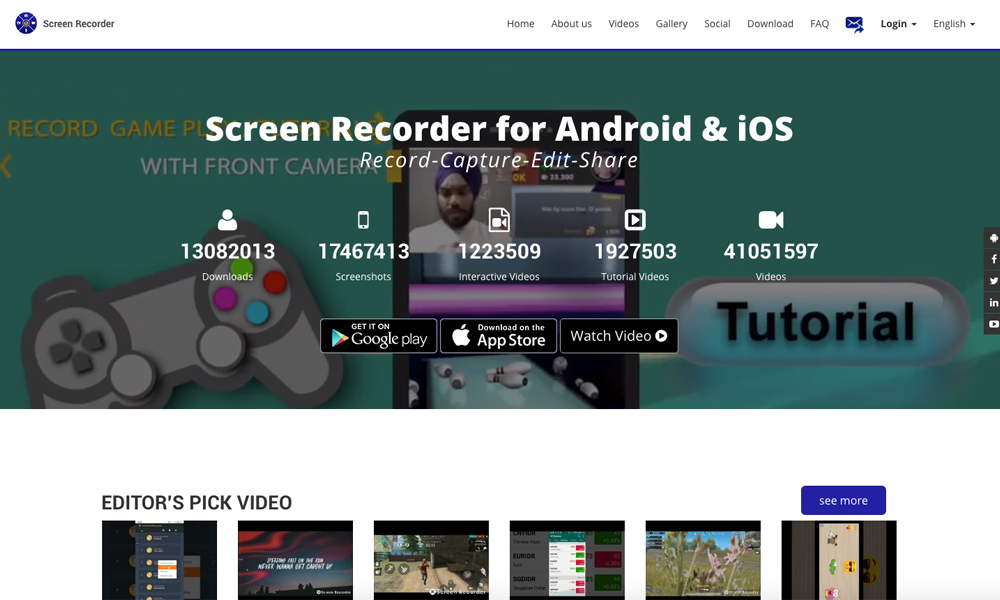The image size is (1000, 600).
Task: Open the FAQ menu item
Action: pos(819,24)
